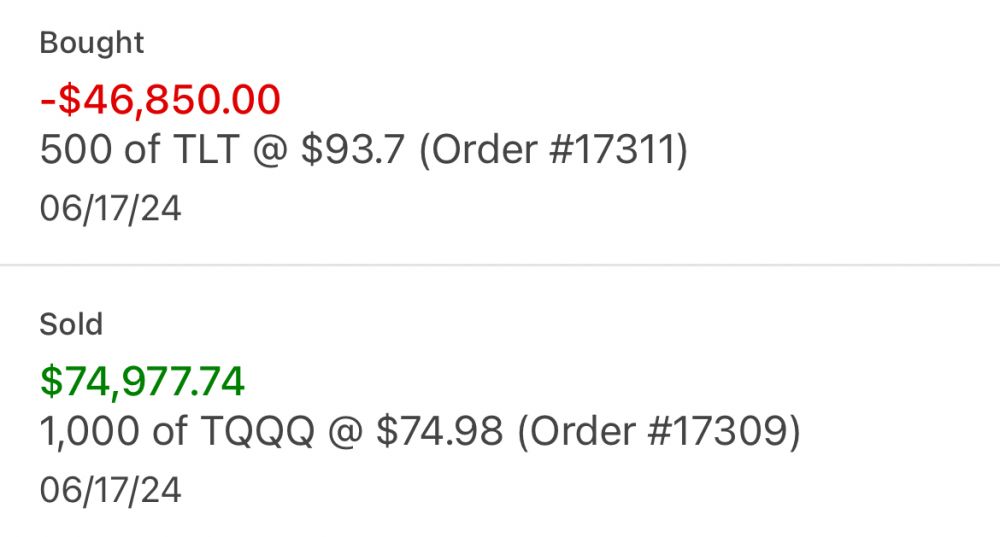Click the minus sign before $46,850.00

(x=48, y=101)
